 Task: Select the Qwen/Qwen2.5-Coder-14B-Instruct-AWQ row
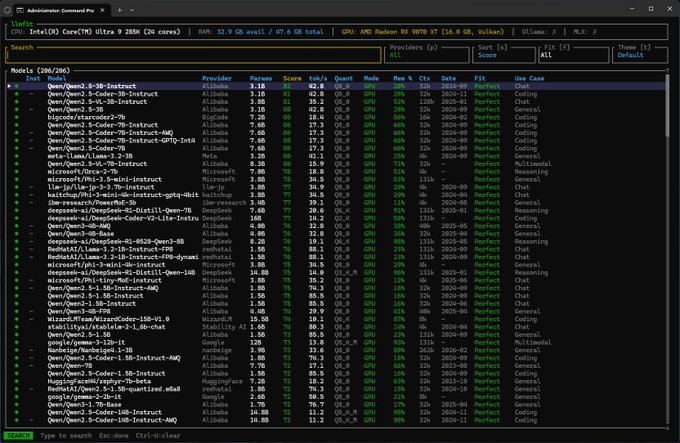(336, 420)
